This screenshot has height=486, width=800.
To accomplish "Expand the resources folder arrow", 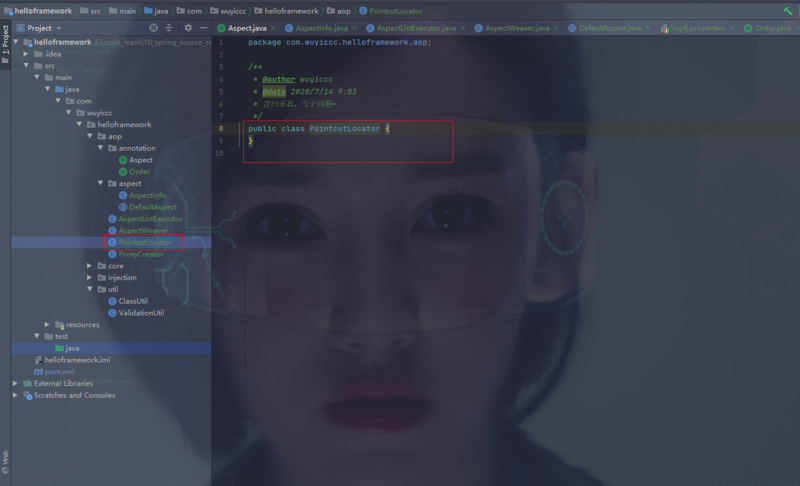I will tap(47, 324).
